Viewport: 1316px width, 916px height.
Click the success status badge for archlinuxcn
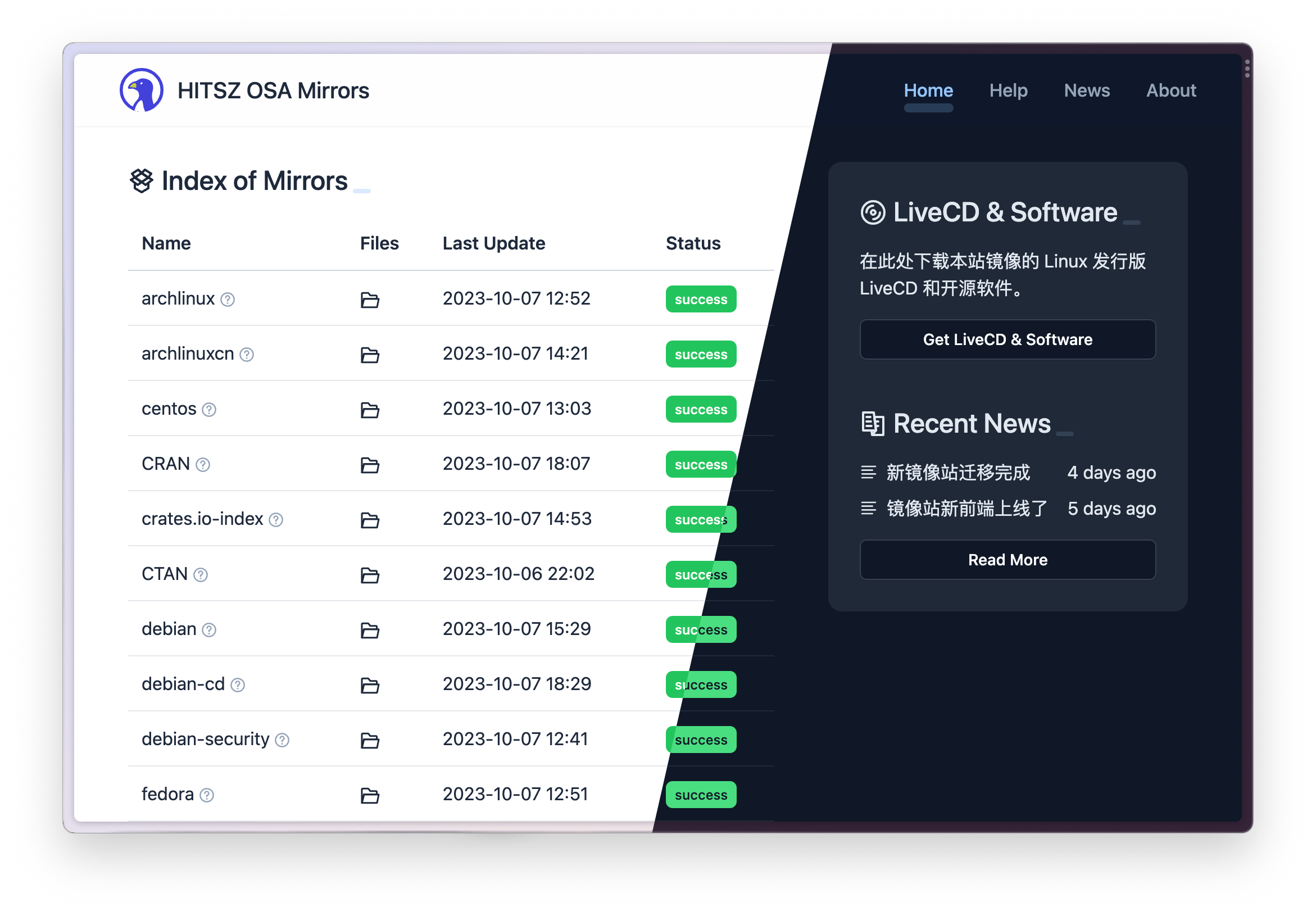(700, 354)
